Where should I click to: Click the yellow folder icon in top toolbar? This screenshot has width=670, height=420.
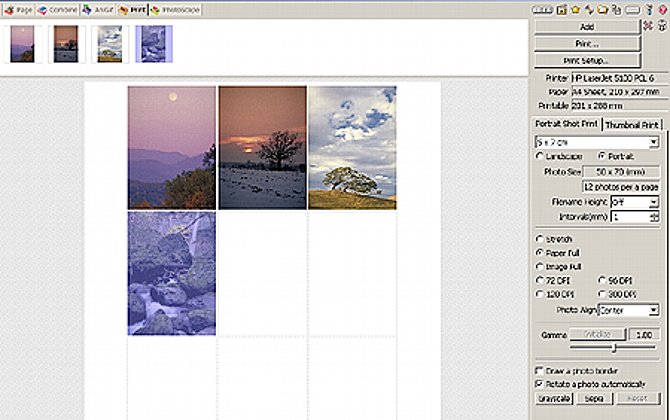[602, 9]
